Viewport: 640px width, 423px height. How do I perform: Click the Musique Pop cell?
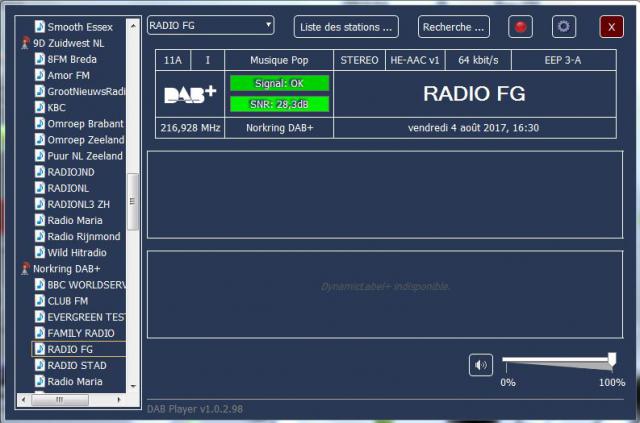tap(279, 60)
